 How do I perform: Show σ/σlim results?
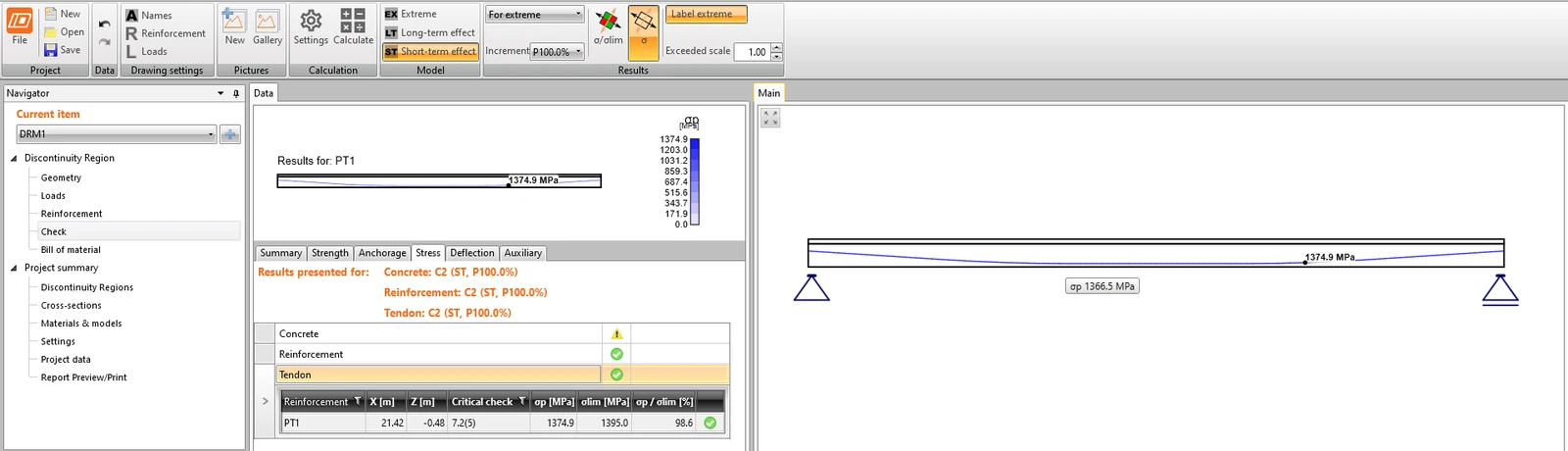(609, 27)
